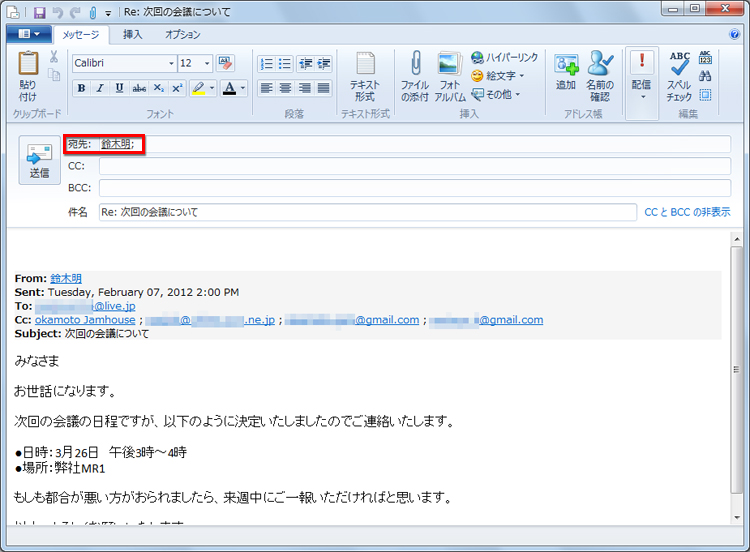Toggle Subscript formatting
The width and height of the screenshot is (750, 552).
[x=158, y=88]
